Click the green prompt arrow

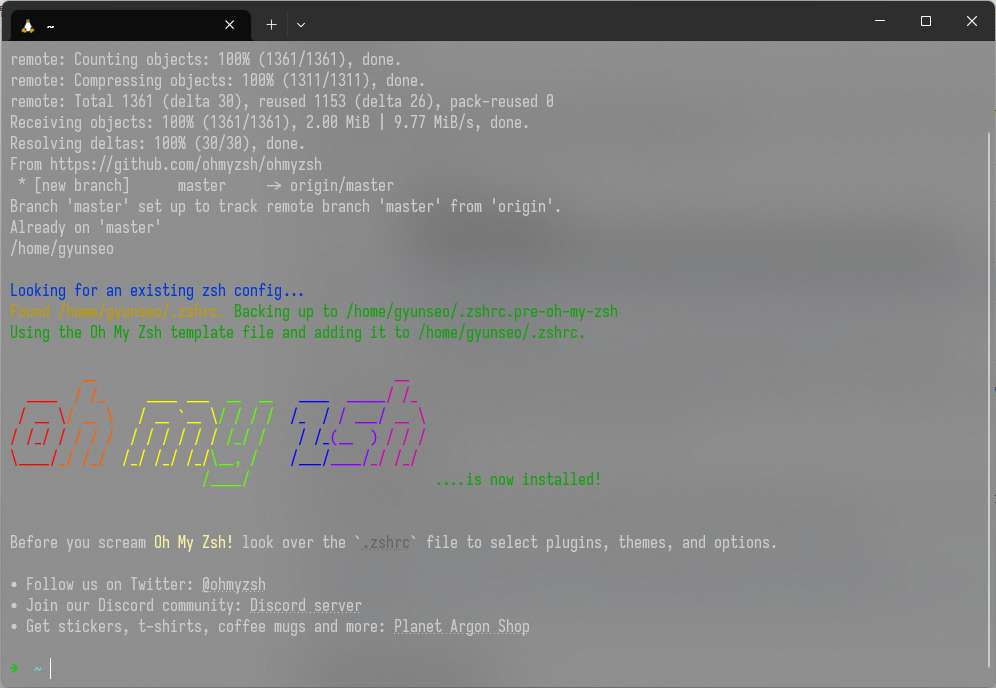click(15, 668)
